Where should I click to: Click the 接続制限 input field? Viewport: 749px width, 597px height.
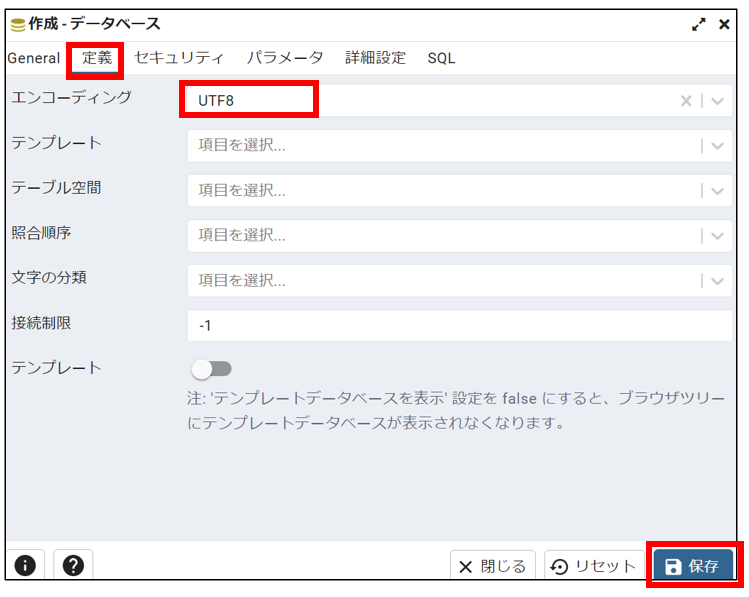click(x=460, y=326)
